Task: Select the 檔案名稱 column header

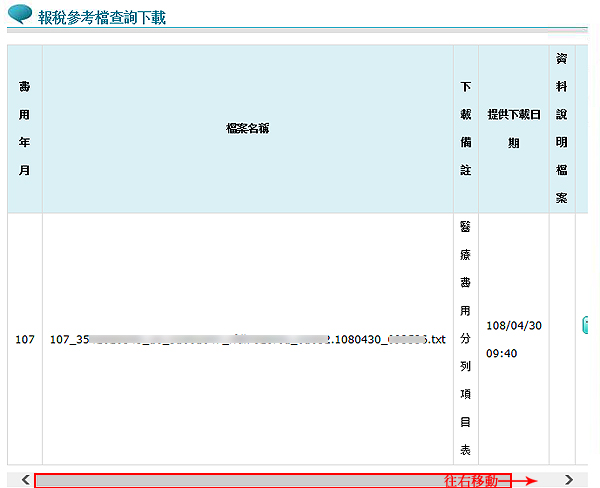Action: 247,128
